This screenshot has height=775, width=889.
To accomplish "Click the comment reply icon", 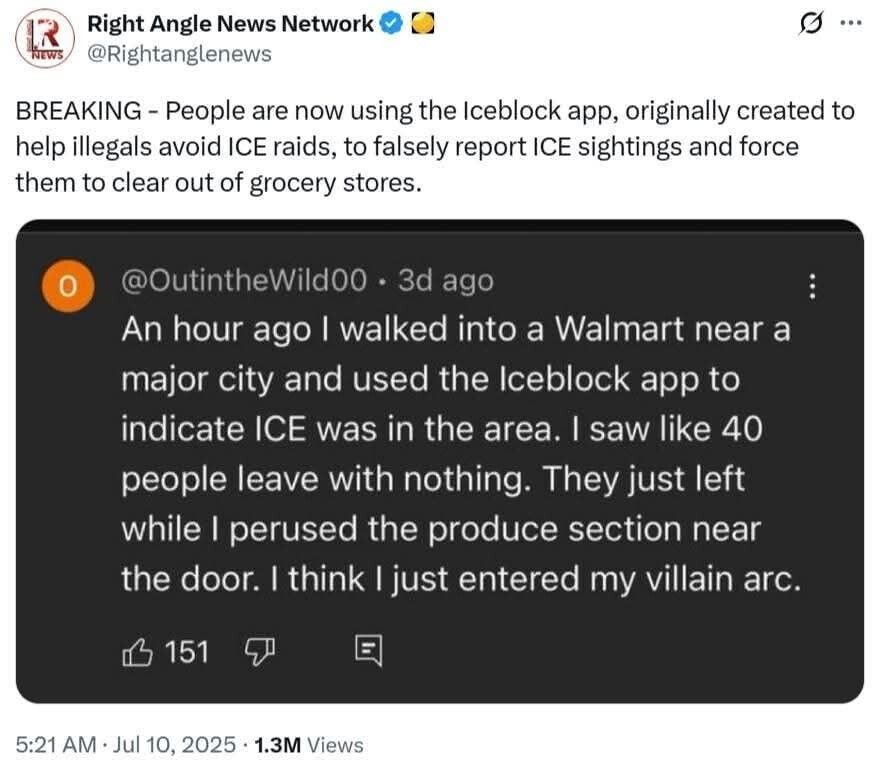I will 367,653.
